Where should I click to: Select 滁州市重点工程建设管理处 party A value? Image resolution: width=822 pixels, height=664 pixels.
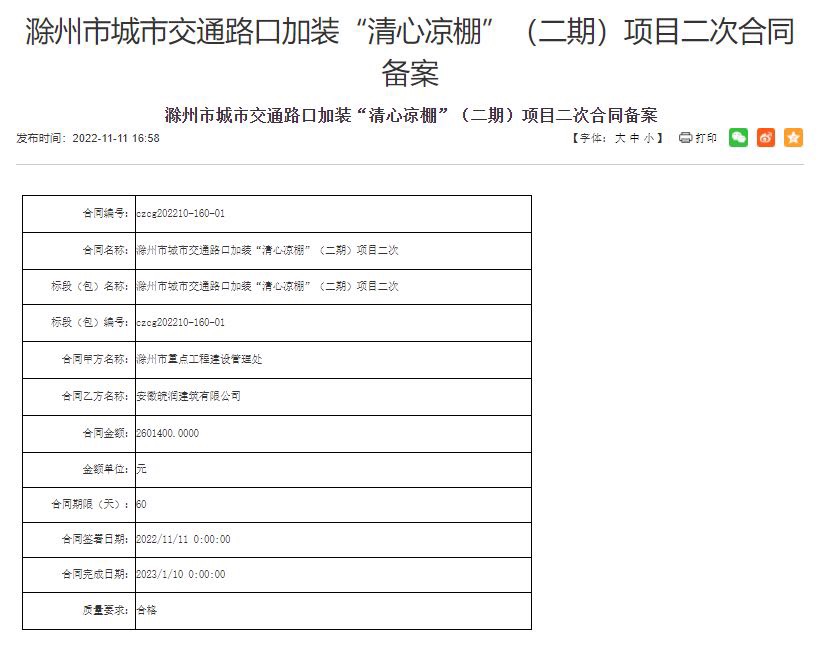tap(199, 360)
